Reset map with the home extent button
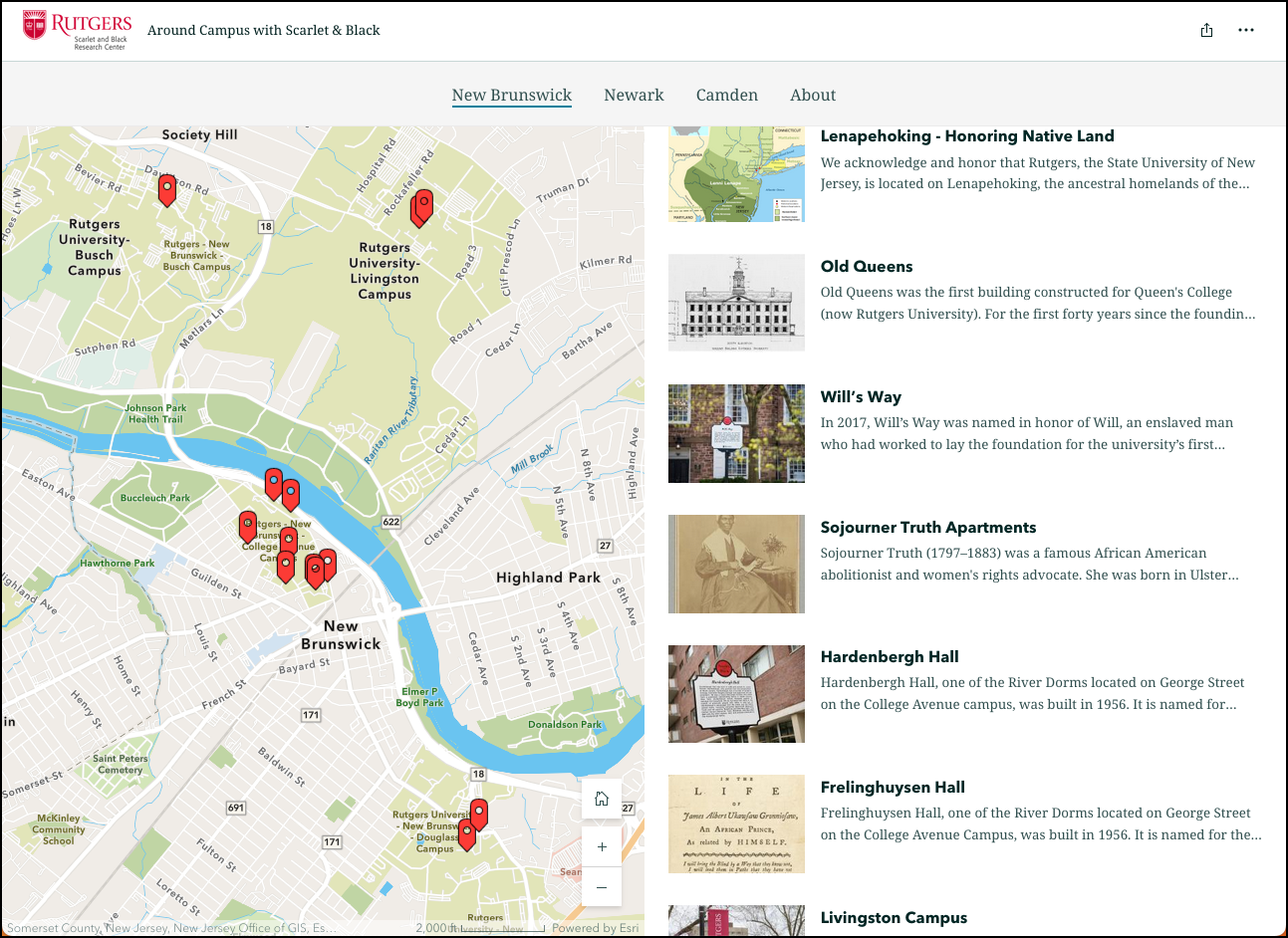The image size is (1288, 938). [602, 799]
